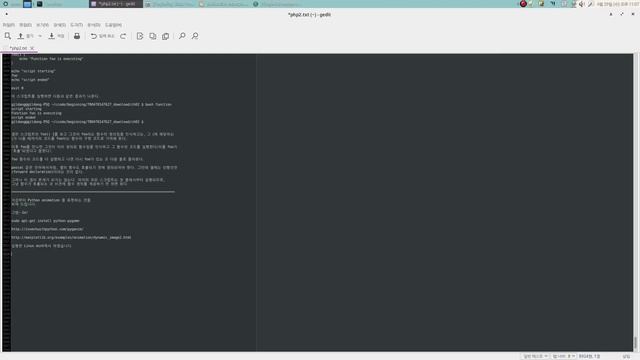640x360 pixels.
Task: Open the applications menu icon at panel corner
Action: point(5,4)
